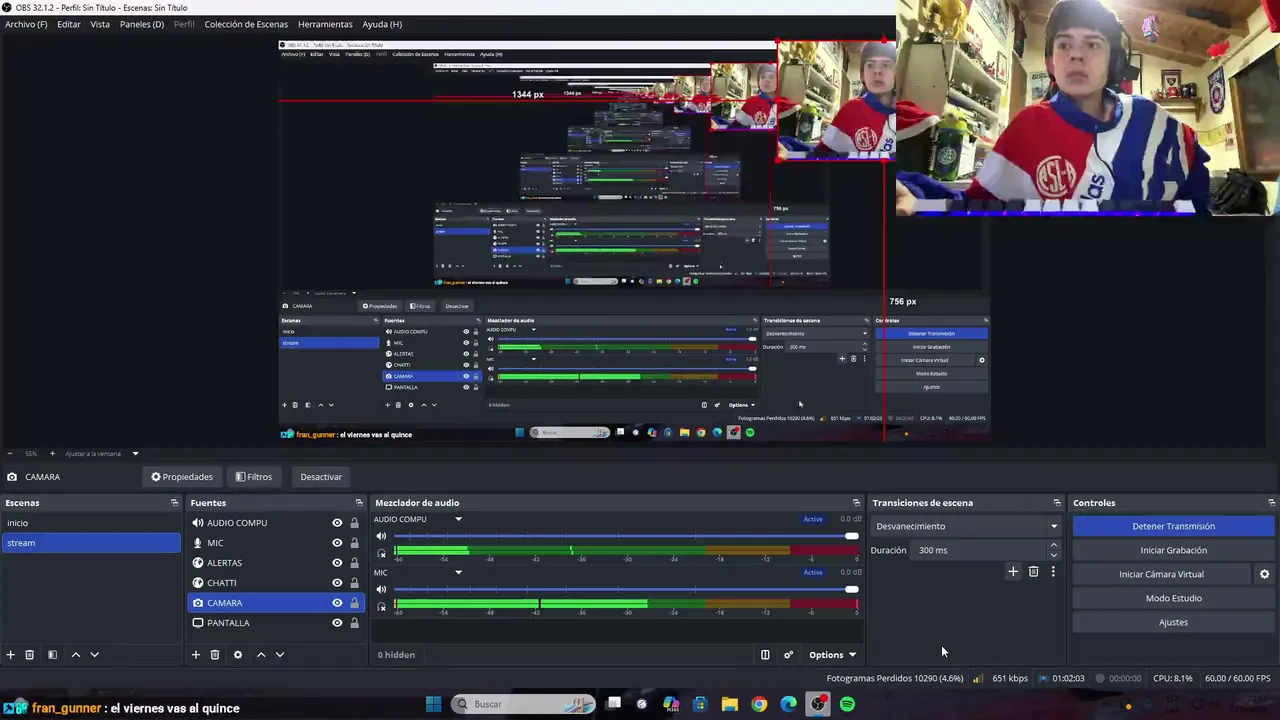Adjust MIC volume slider handle
The height and width of the screenshot is (720, 1280).
851,589
